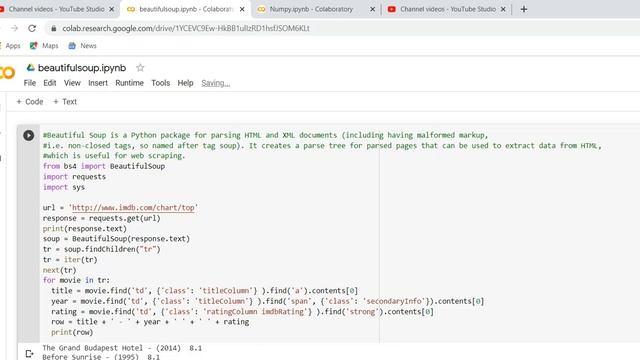Open the Edit menu
Viewport: 640px width, 360px height.
[x=50, y=83]
